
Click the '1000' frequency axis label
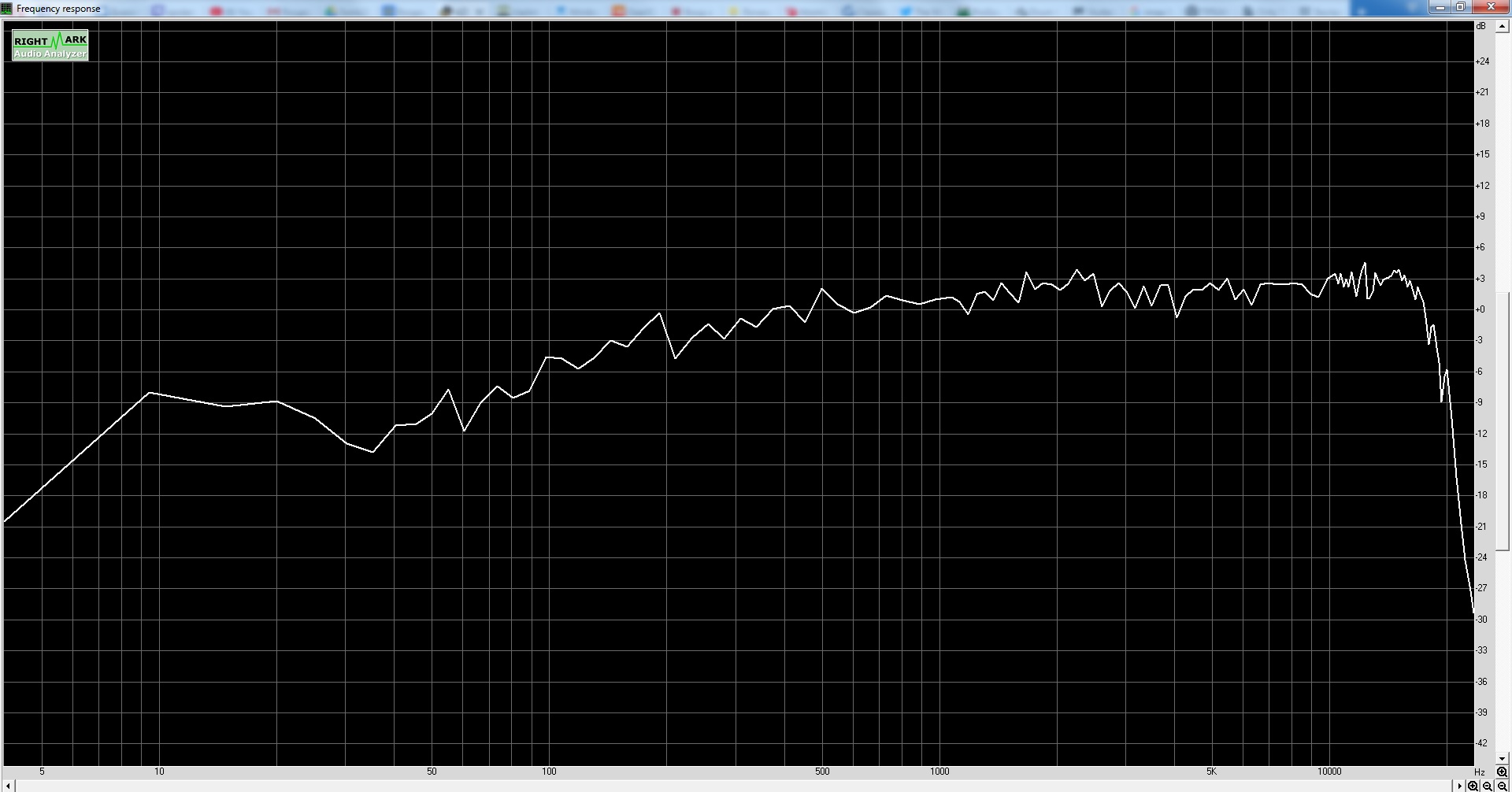tap(939, 772)
